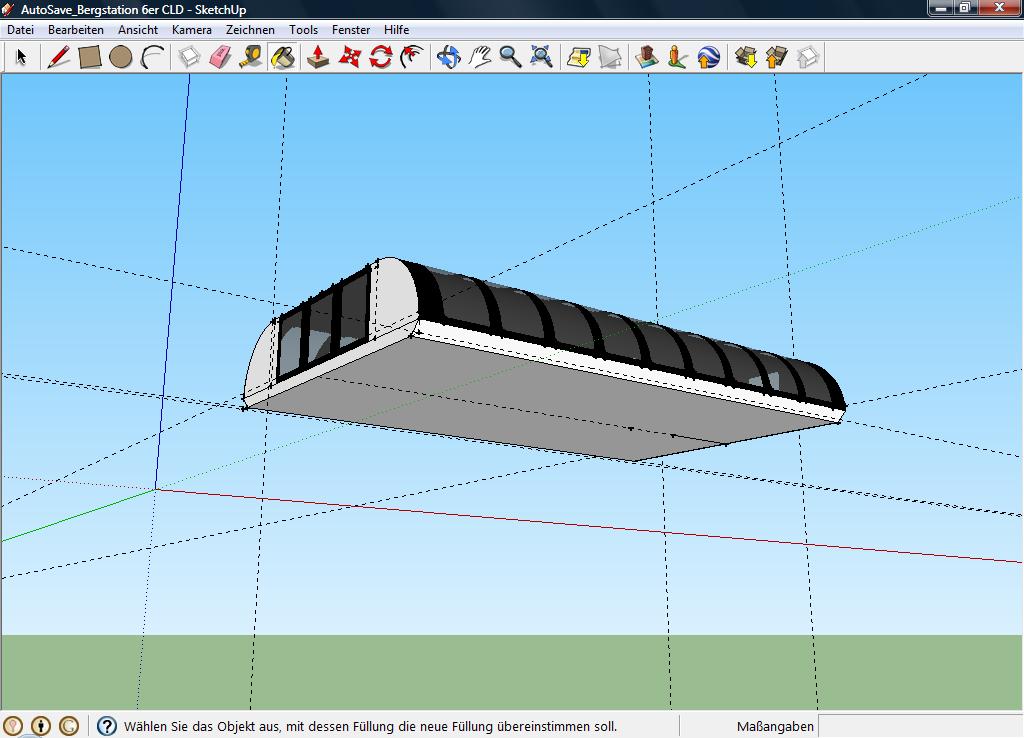Click the G sign-in status icon
Screen dimensions: 1024x738
69,726
